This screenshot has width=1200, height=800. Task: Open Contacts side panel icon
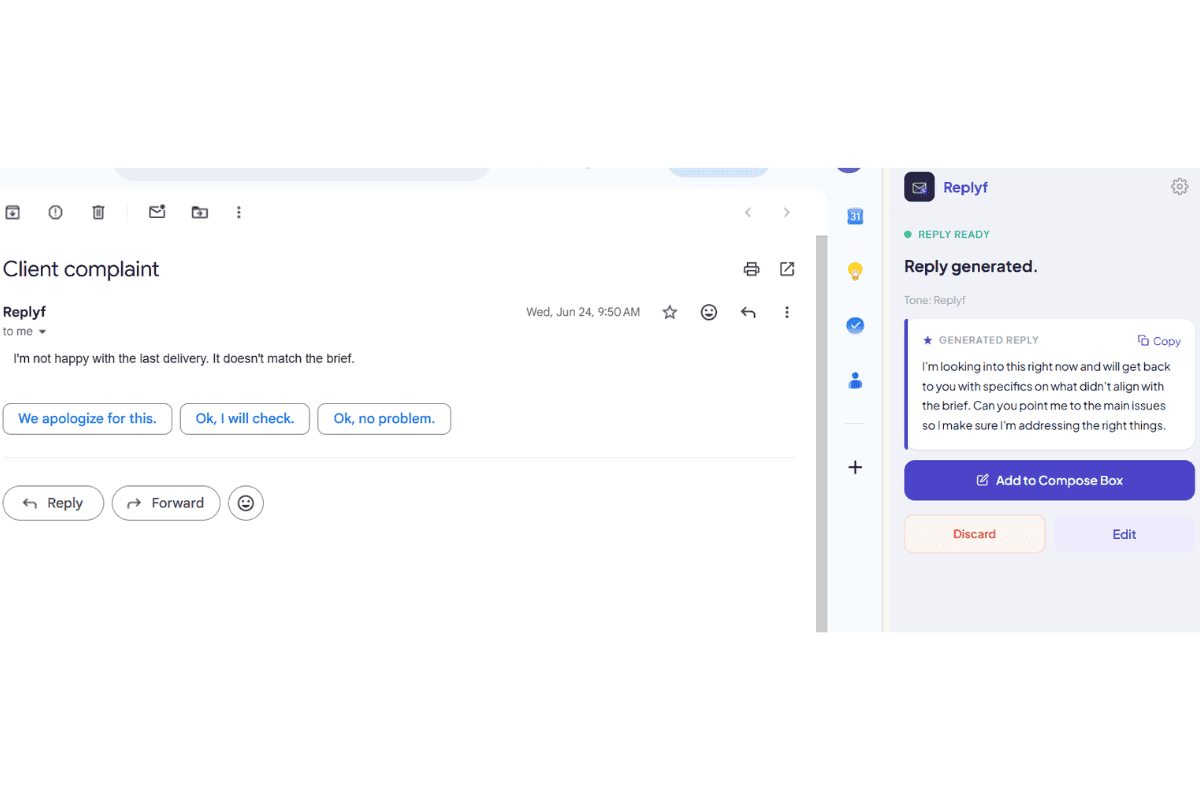coord(855,380)
